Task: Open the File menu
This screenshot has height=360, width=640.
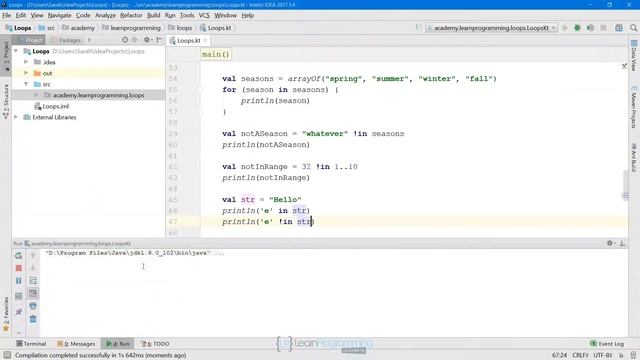Action: pos(7,15)
